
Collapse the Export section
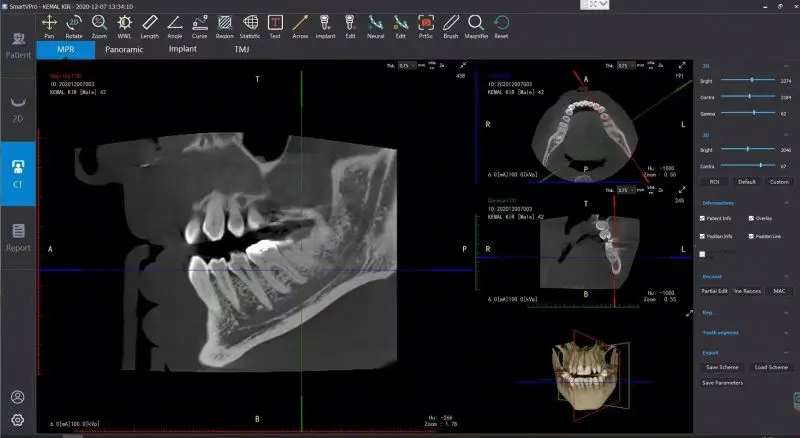(x=786, y=352)
